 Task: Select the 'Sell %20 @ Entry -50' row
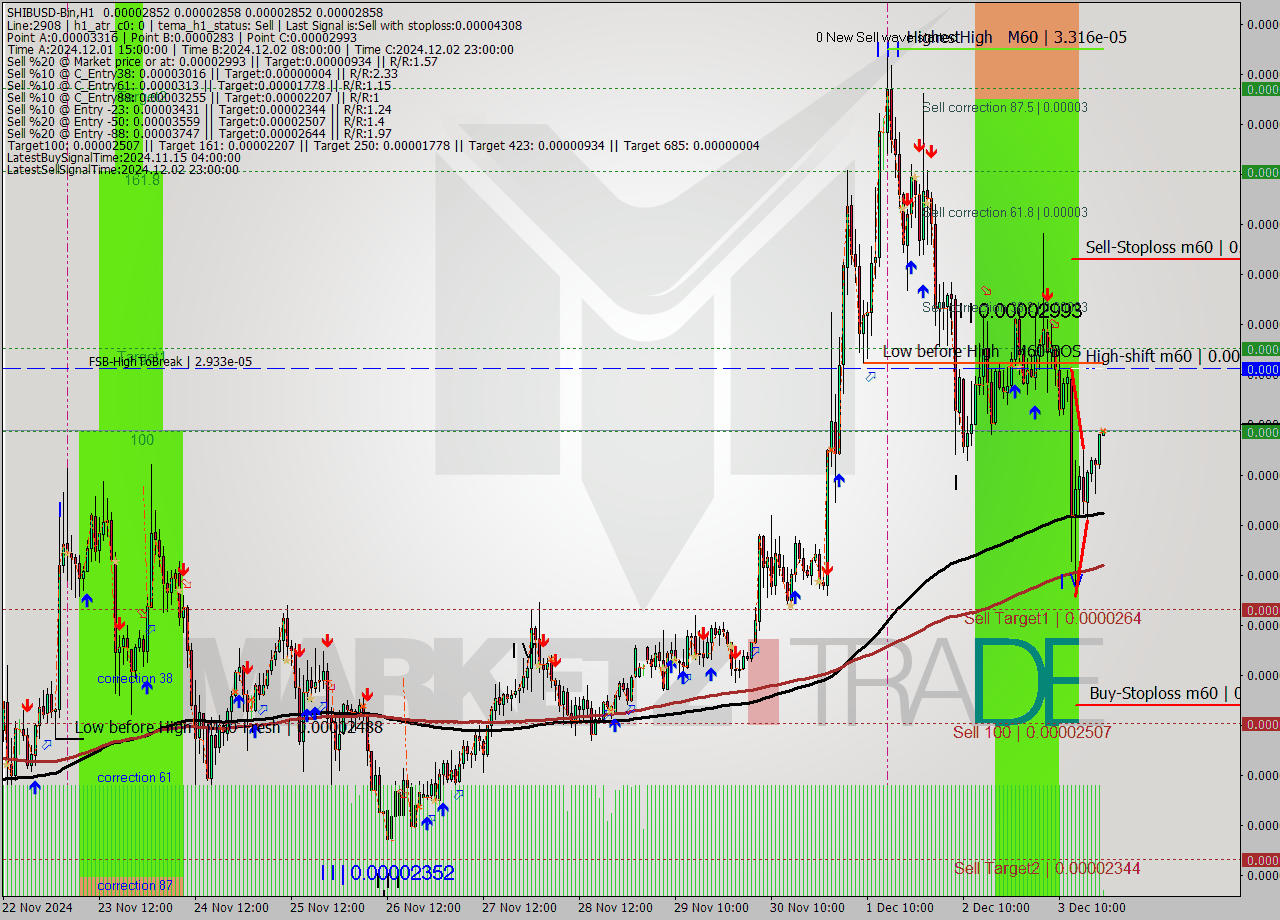click(x=195, y=121)
